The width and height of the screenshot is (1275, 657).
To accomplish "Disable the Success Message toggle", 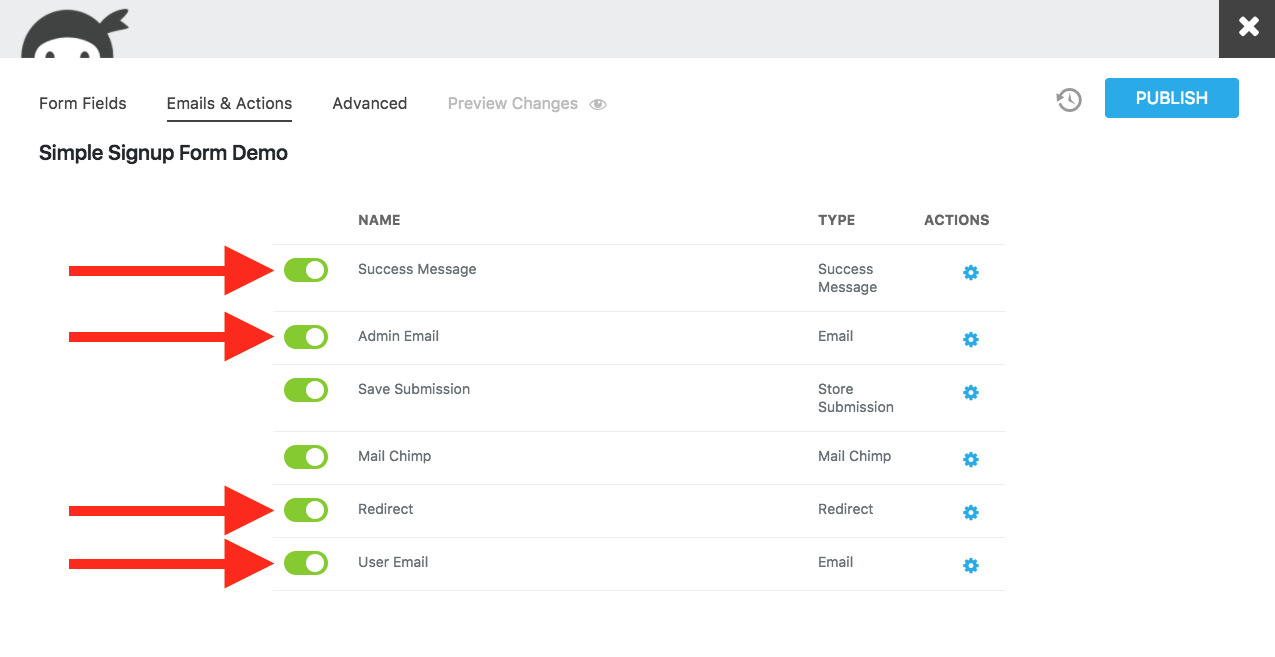I will click(x=306, y=270).
